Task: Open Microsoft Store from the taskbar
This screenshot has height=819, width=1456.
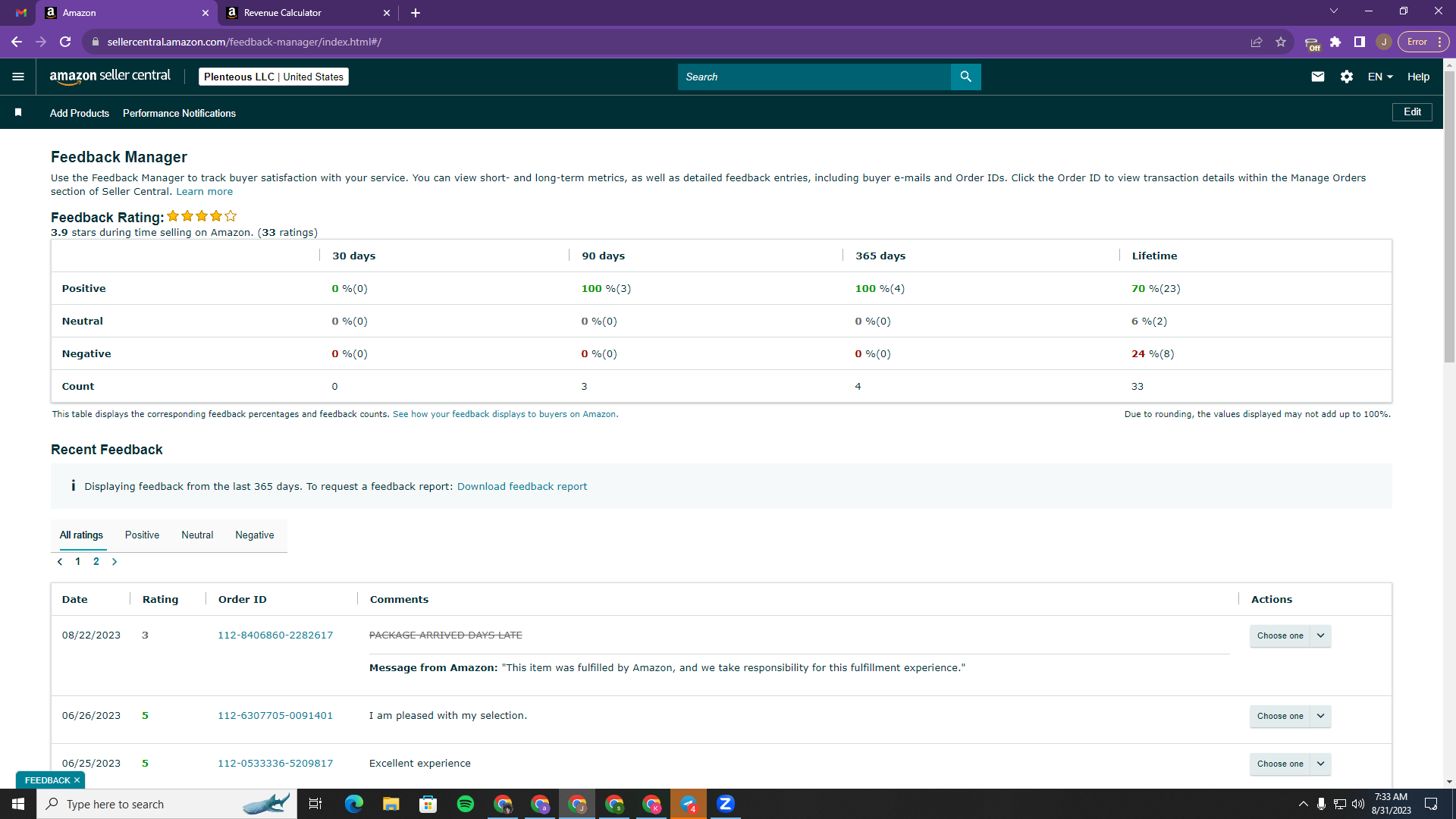Action: [x=428, y=804]
